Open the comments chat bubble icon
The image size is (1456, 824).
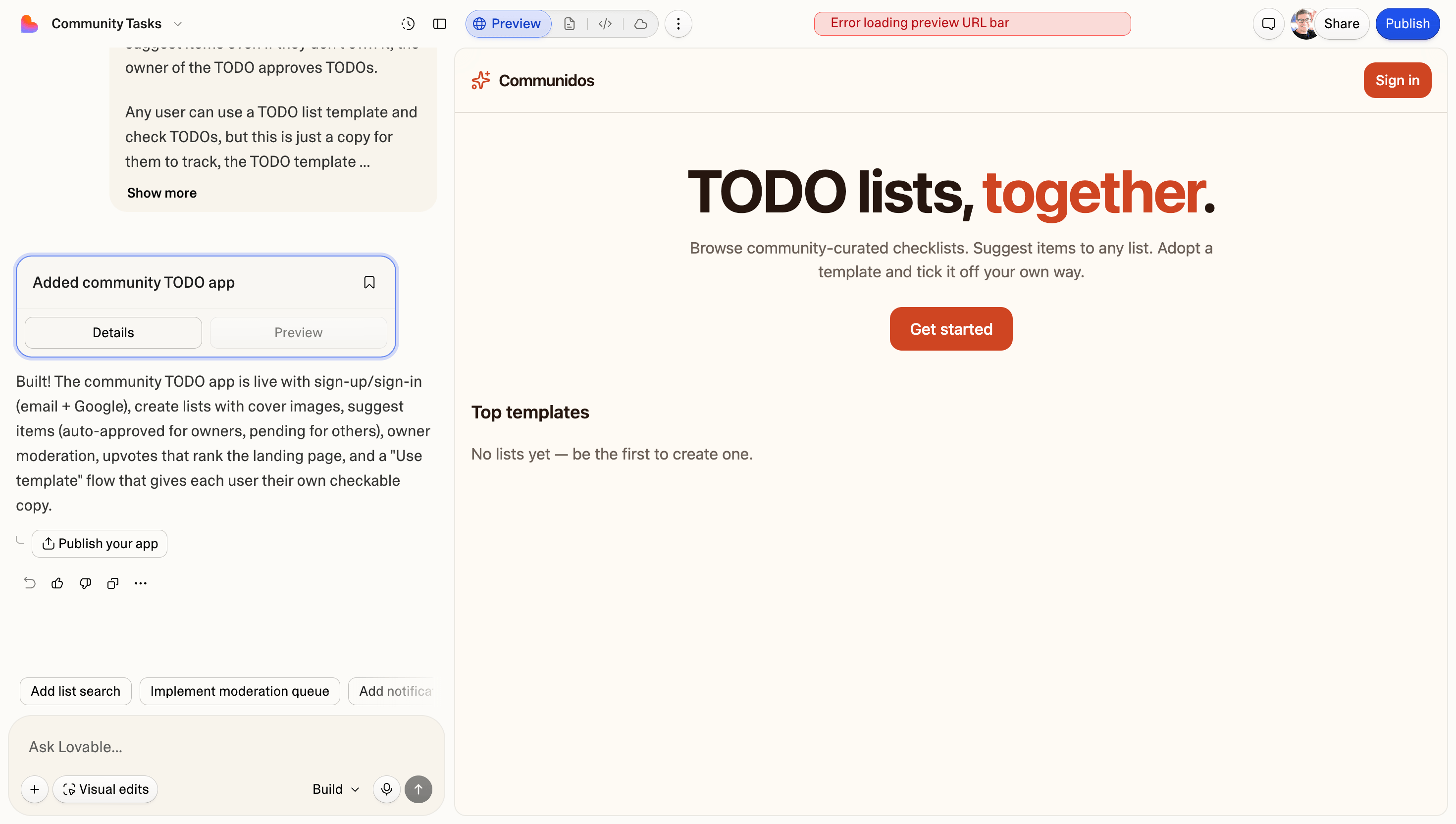tap(1268, 24)
